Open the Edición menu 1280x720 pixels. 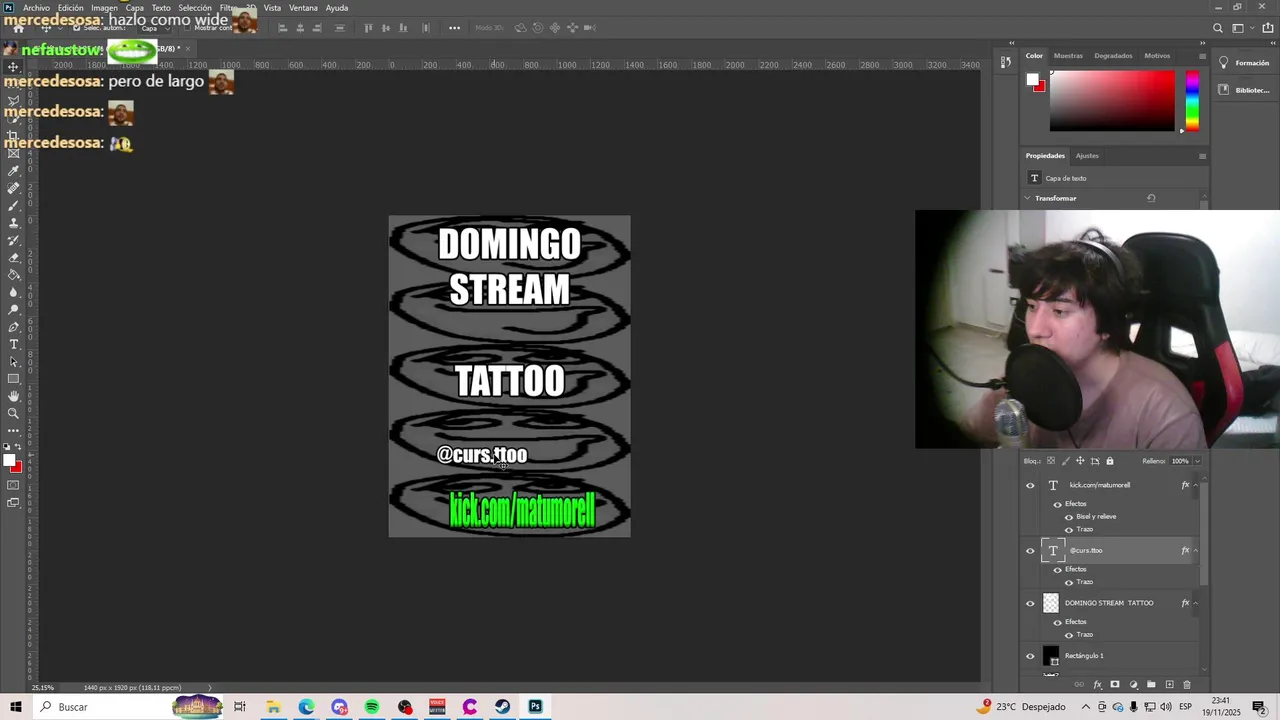(71, 8)
